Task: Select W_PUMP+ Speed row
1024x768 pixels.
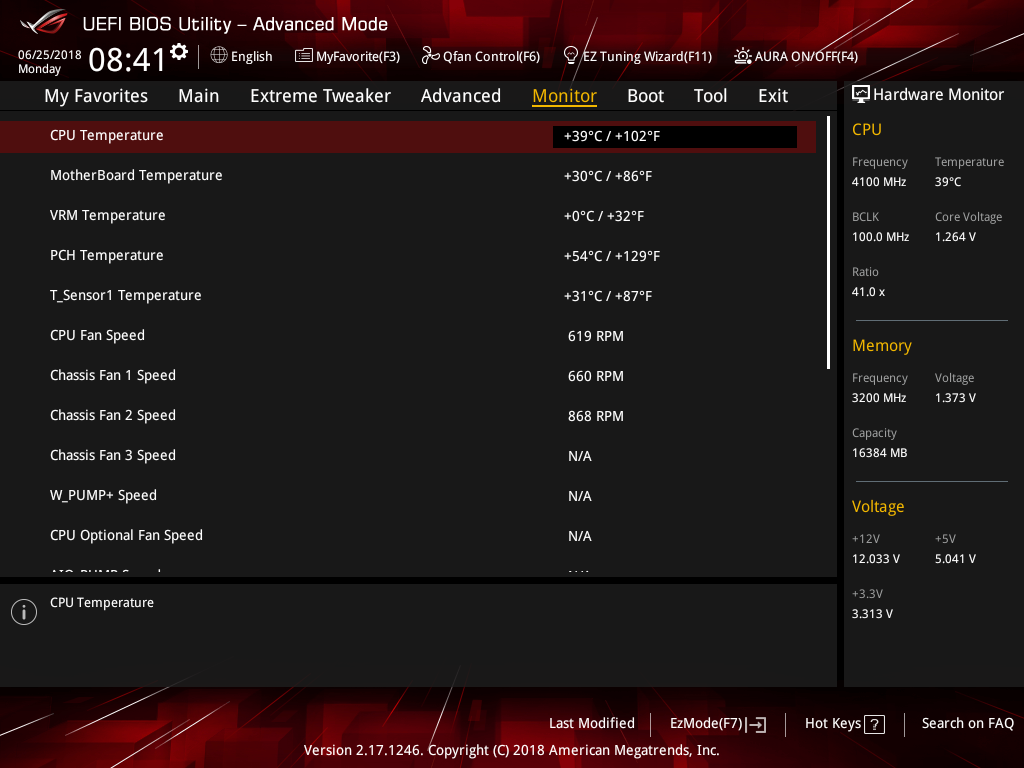Action: (408, 496)
